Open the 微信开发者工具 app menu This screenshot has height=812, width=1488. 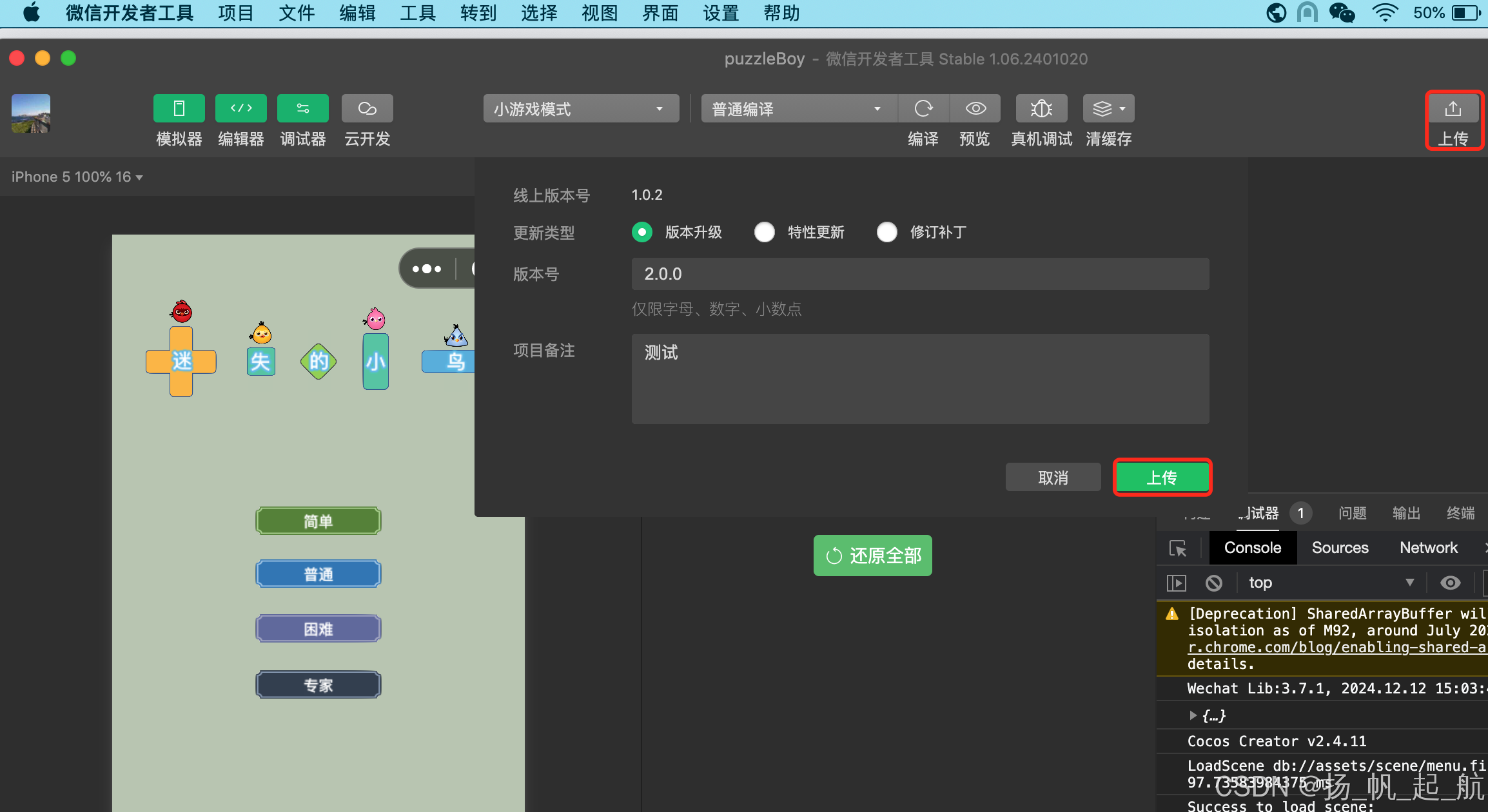[x=130, y=13]
